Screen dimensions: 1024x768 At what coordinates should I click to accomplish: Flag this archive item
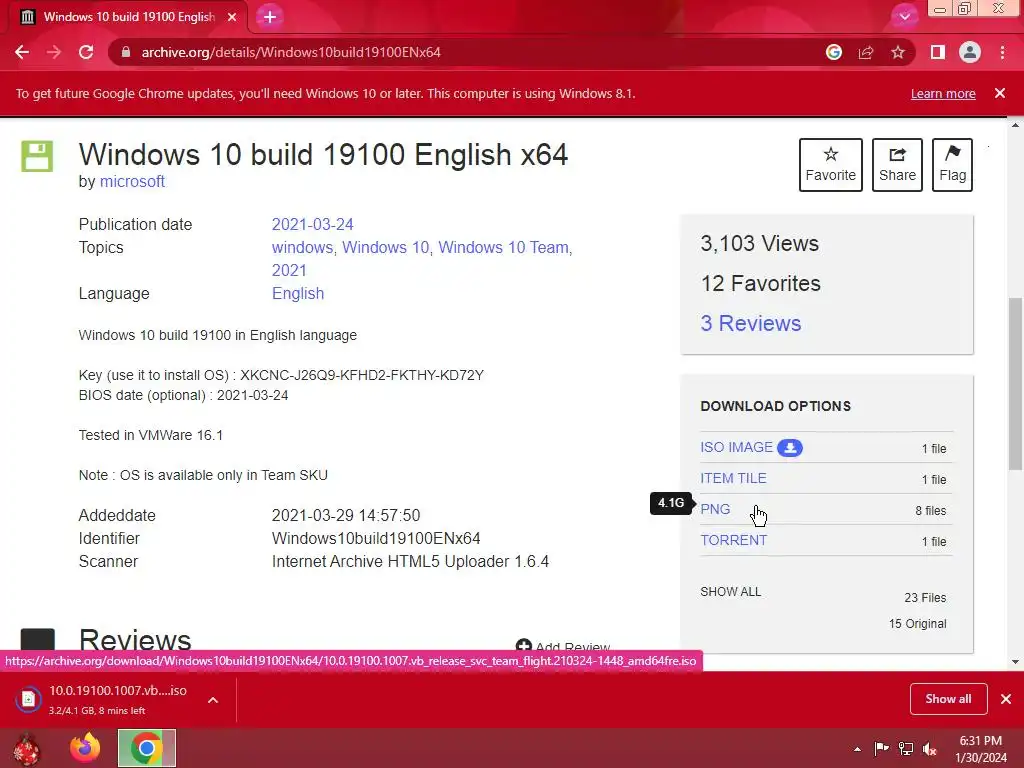click(x=952, y=165)
